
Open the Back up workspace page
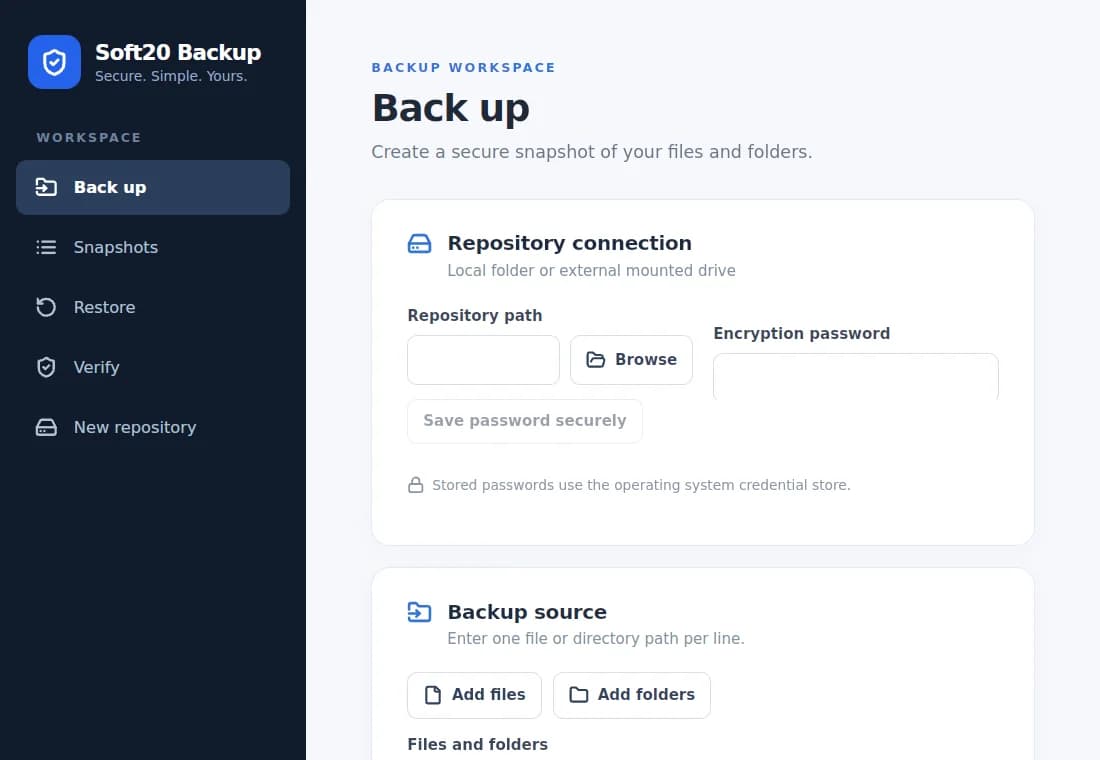[x=153, y=187]
